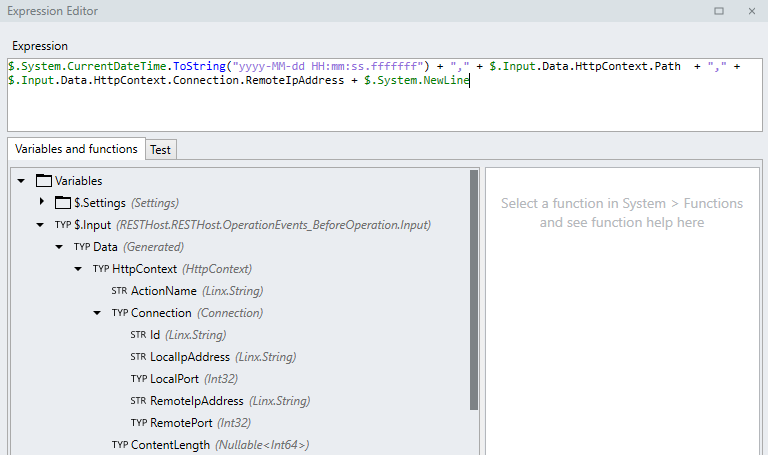Select the ActionName string variable
This screenshot has height=455, width=768.
coord(197,291)
